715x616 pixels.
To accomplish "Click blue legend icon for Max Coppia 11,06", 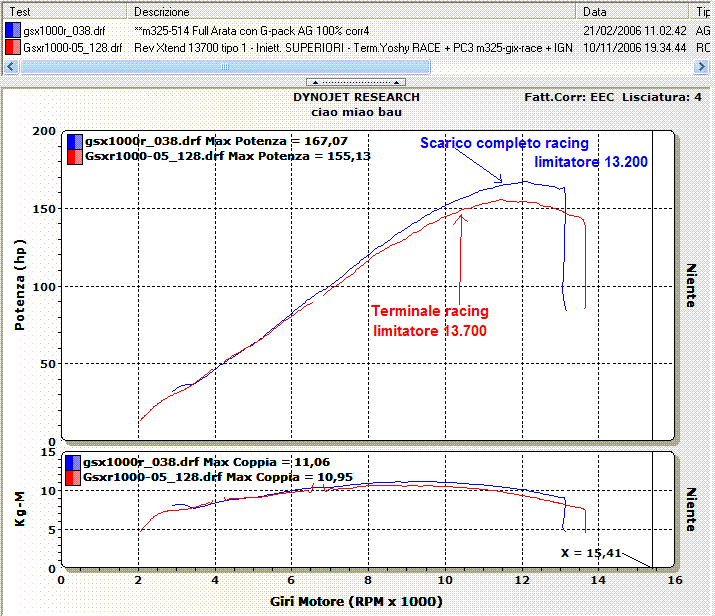I will click(x=75, y=462).
